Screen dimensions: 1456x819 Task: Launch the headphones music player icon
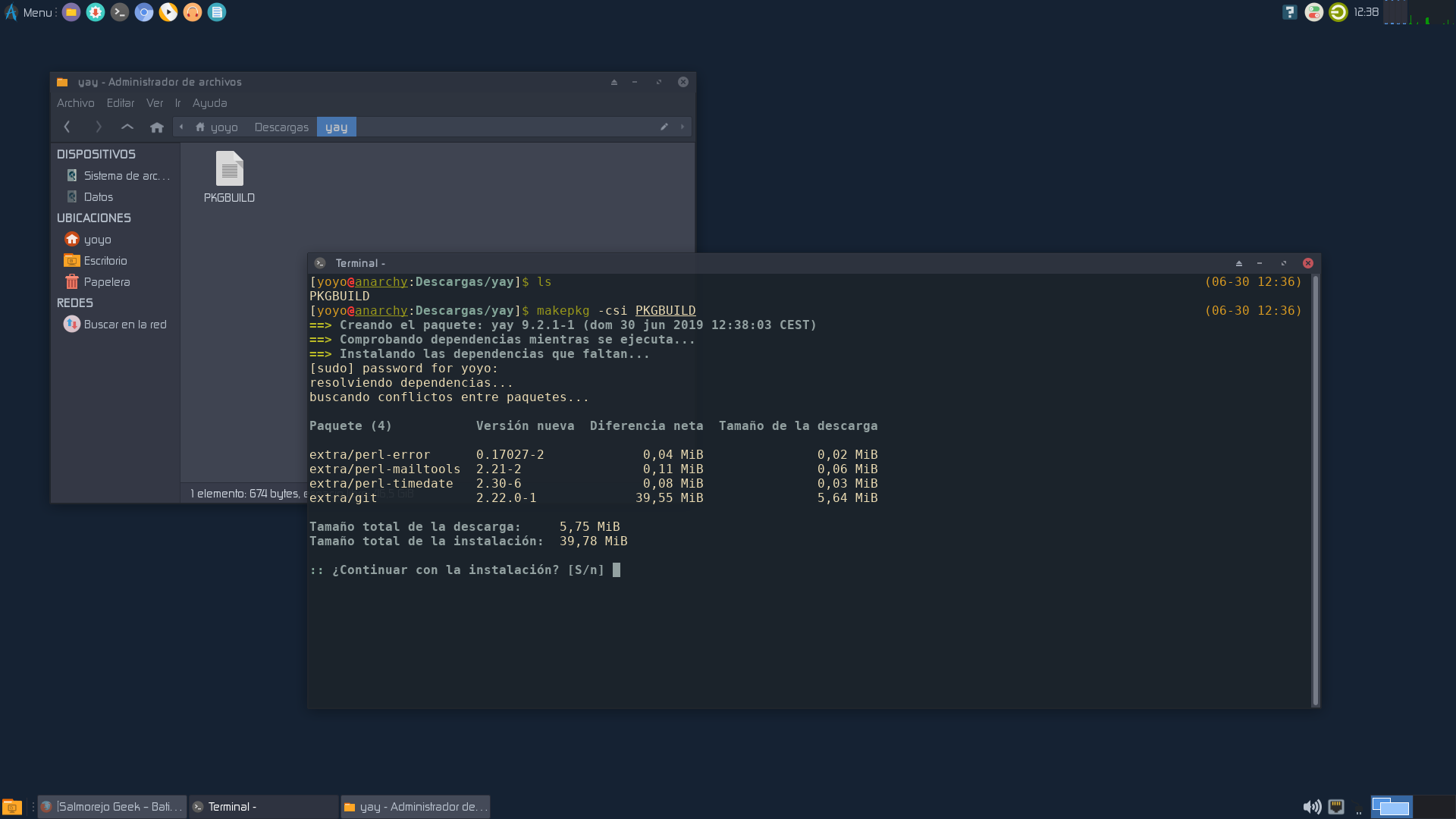pyautogui.click(x=193, y=12)
